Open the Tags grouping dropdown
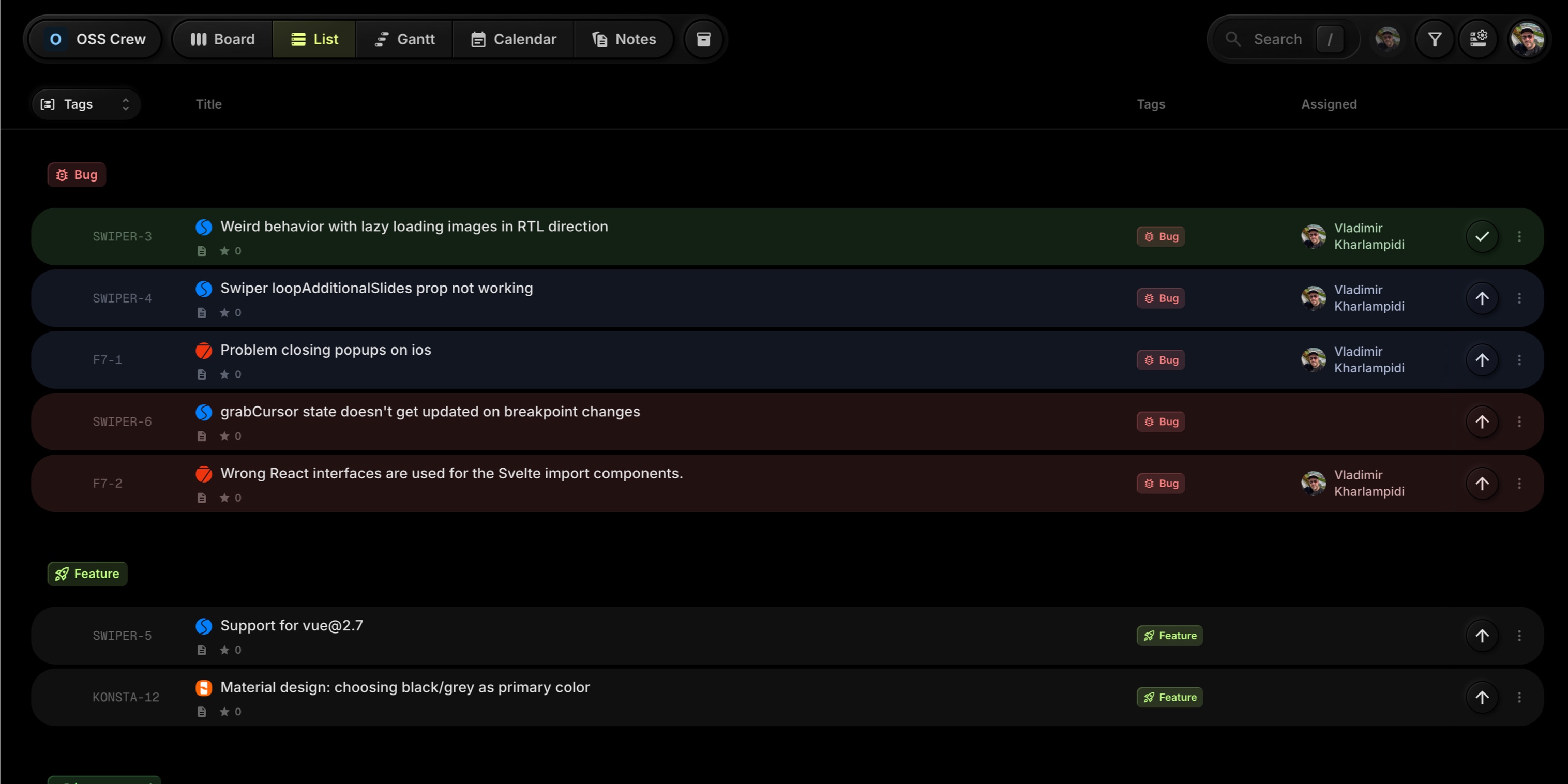 (x=85, y=103)
